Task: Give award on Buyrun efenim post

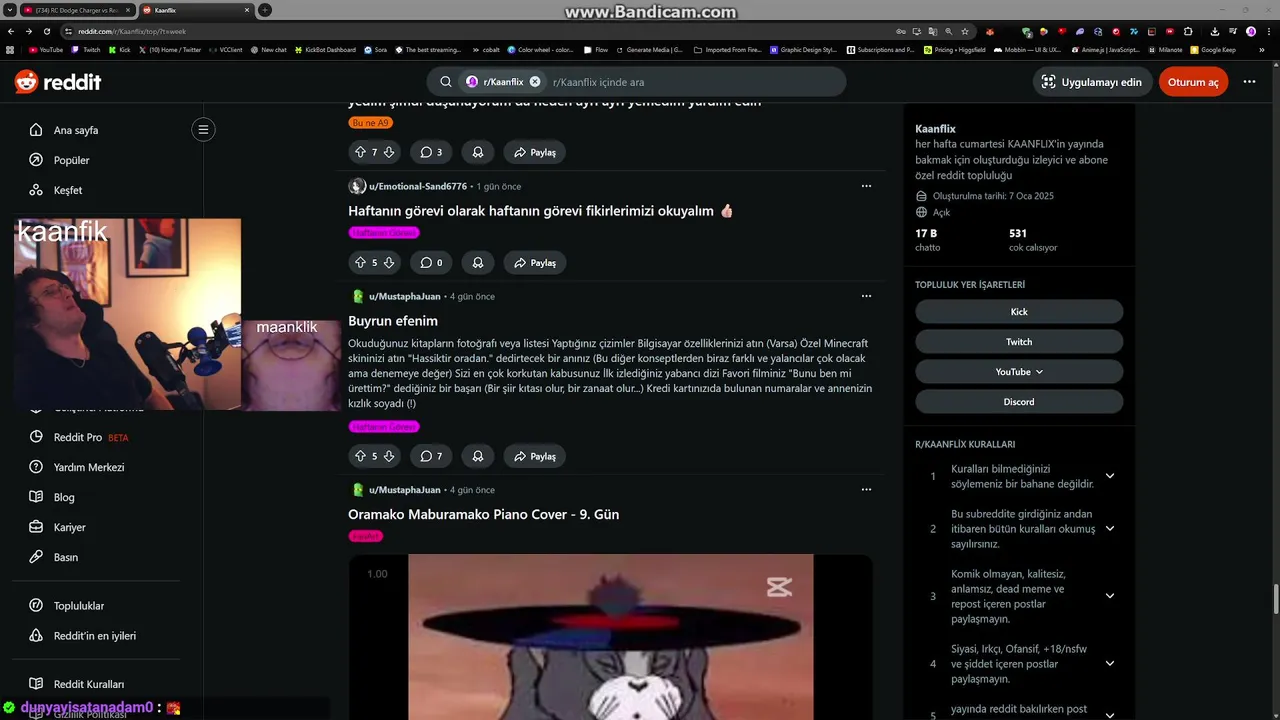Action: [478, 456]
